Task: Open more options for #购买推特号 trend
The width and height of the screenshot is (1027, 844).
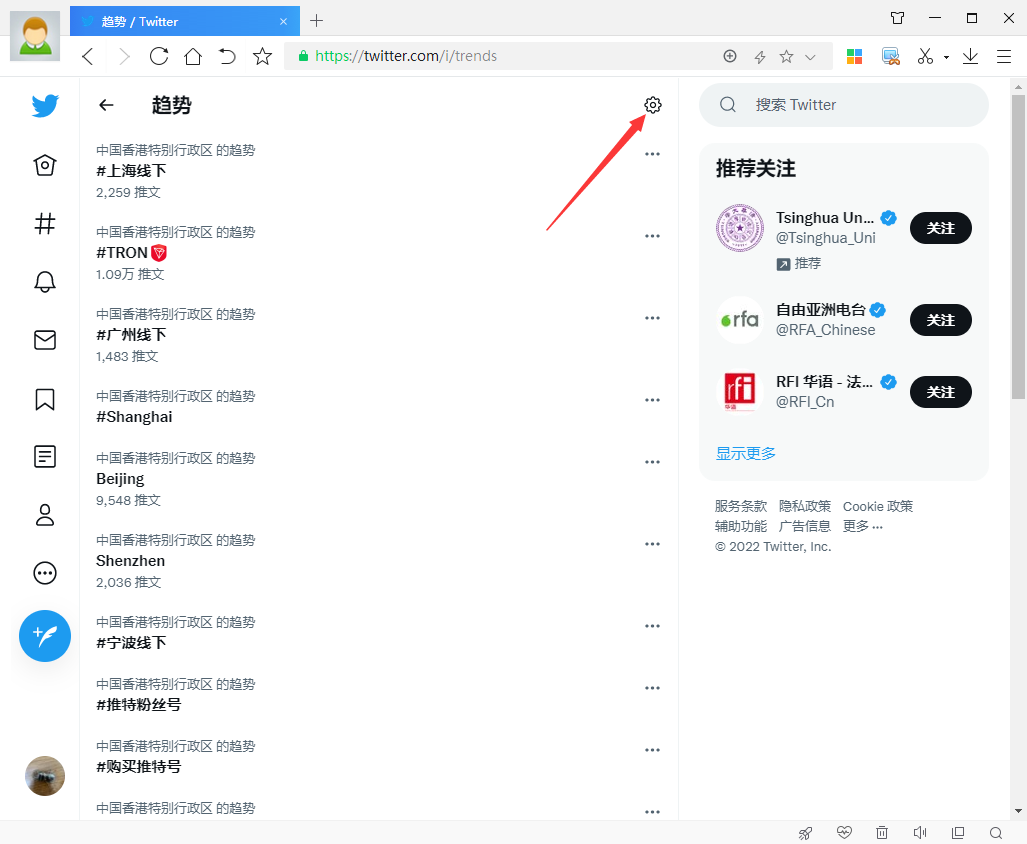Action: (x=652, y=750)
